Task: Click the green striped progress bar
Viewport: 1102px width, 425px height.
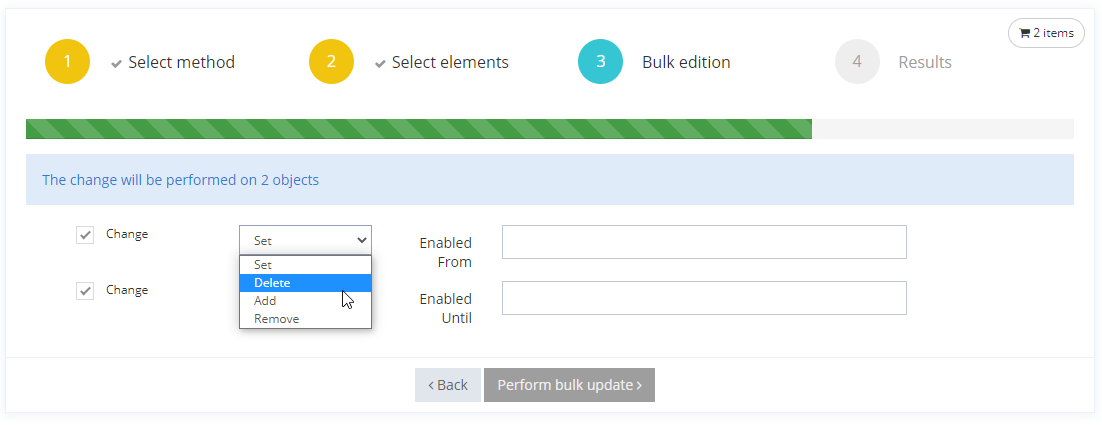Action: pyautogui.click(x=418, y=129)
